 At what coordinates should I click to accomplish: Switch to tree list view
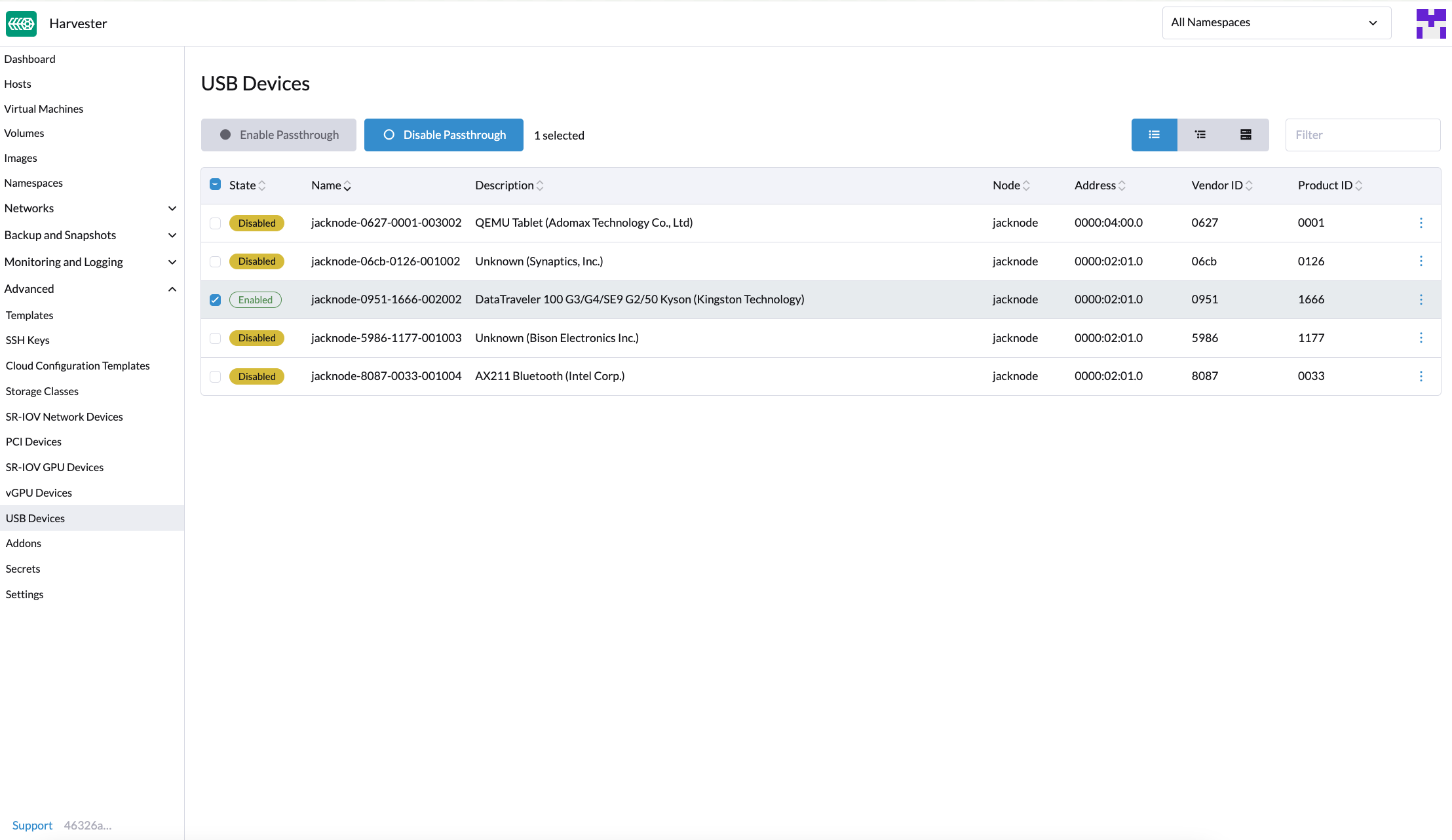pos(1200,135)
